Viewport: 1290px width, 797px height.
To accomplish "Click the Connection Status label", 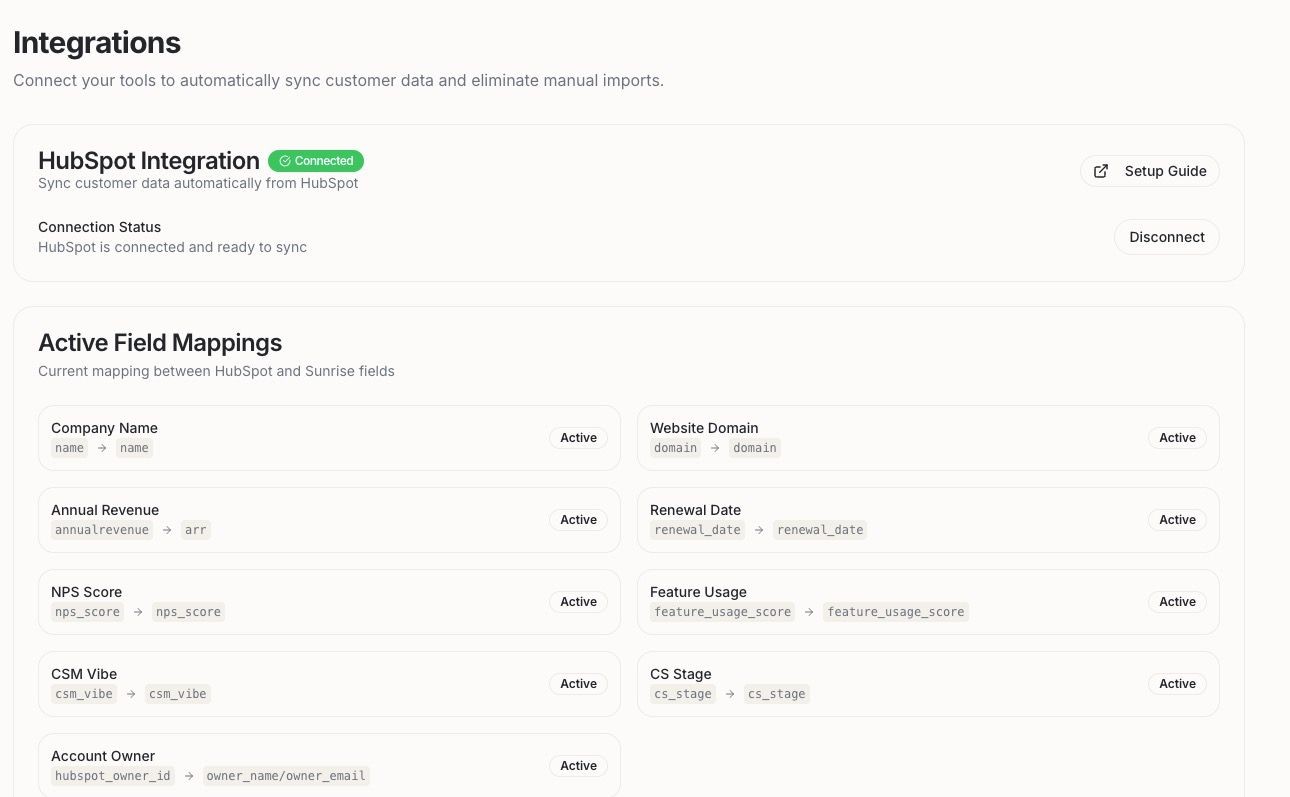I will pos(100,227).
